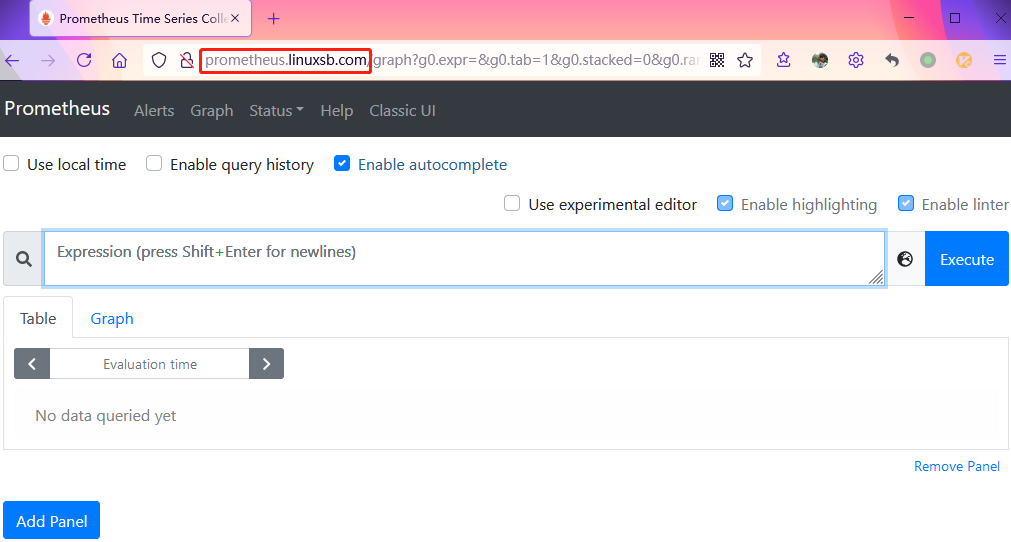Image resolution: width=1011 pixels, height=542 pixels.
Task: Execute the query
Action: point(967,259)
